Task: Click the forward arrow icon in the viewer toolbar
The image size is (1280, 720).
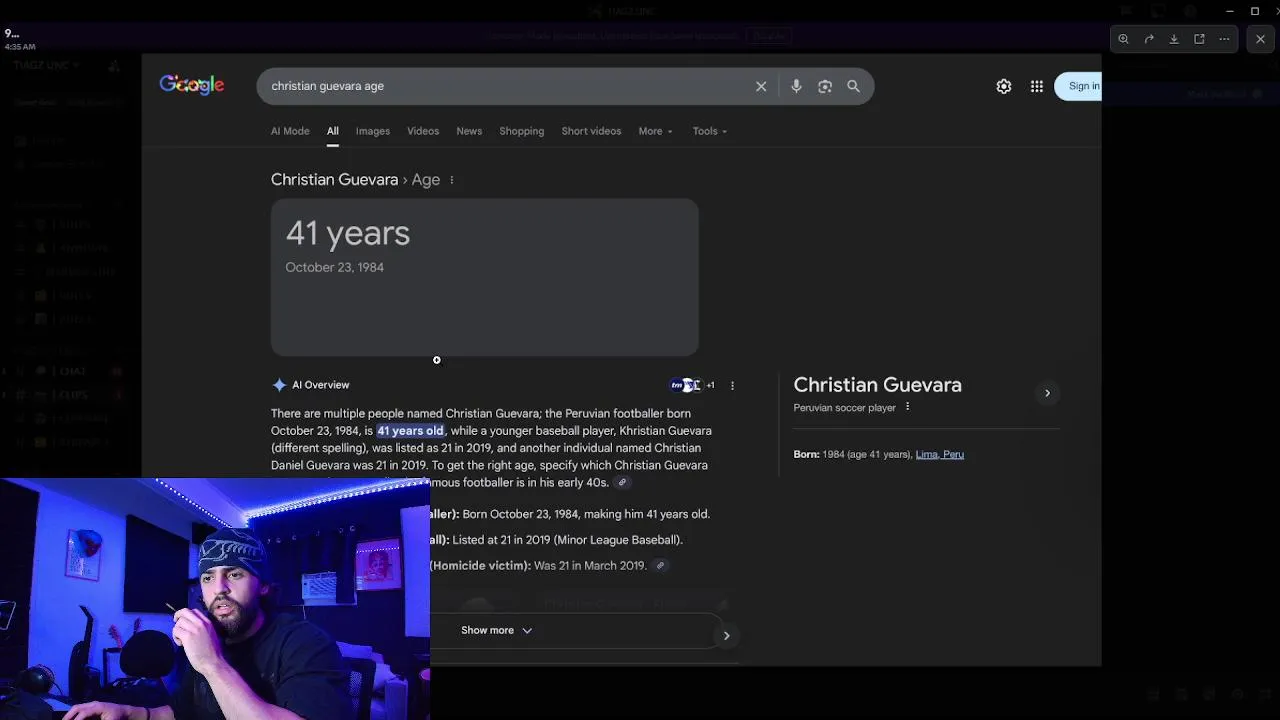Action: [1149, 39]
